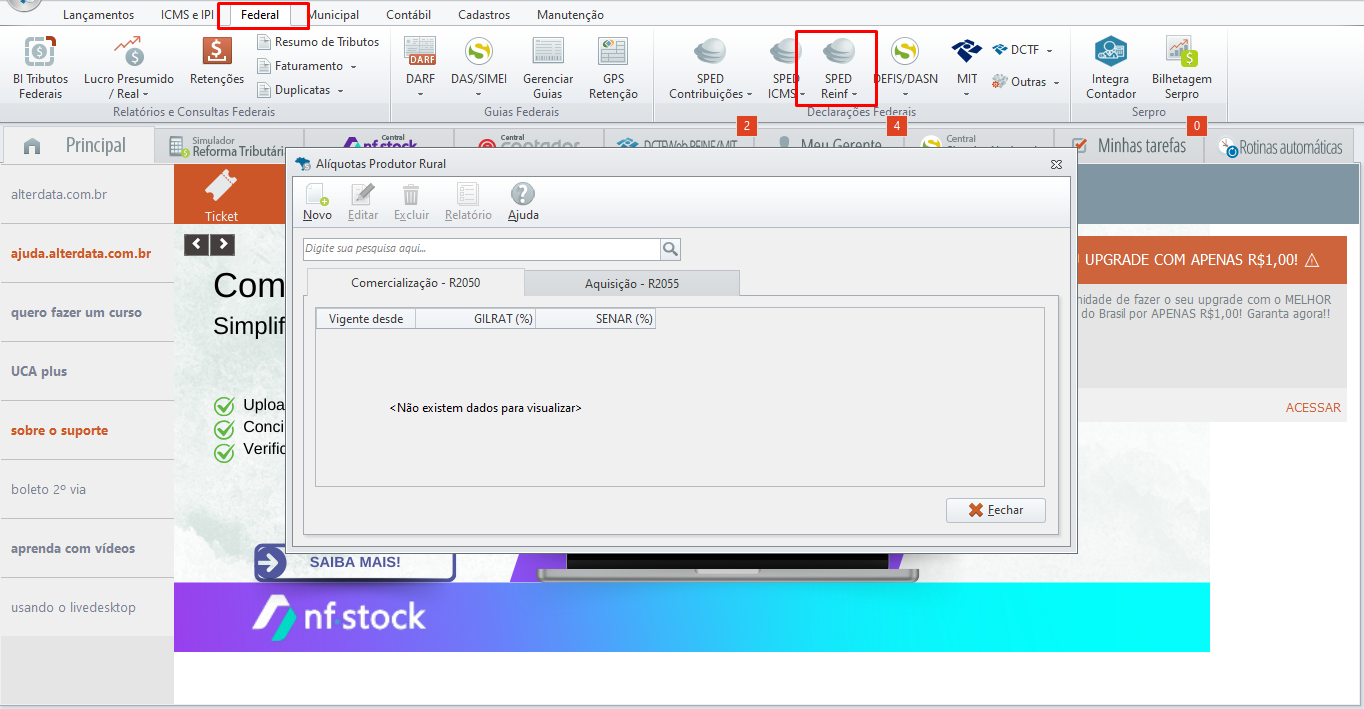
Task: Open GPS Retenção
Action: pyautogui.click(x=613, y=67)
